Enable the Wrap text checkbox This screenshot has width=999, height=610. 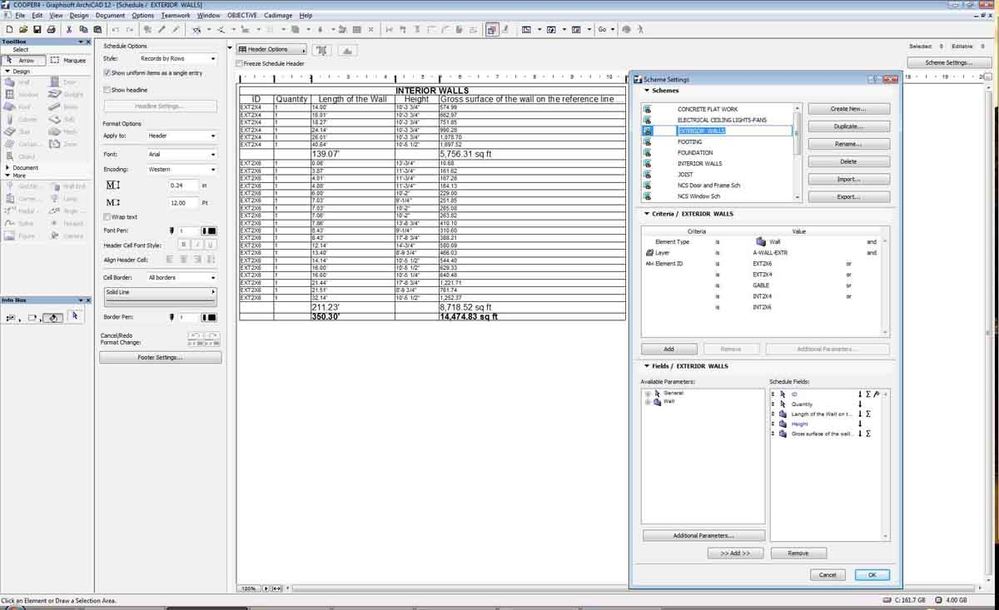tap(107, 217)
